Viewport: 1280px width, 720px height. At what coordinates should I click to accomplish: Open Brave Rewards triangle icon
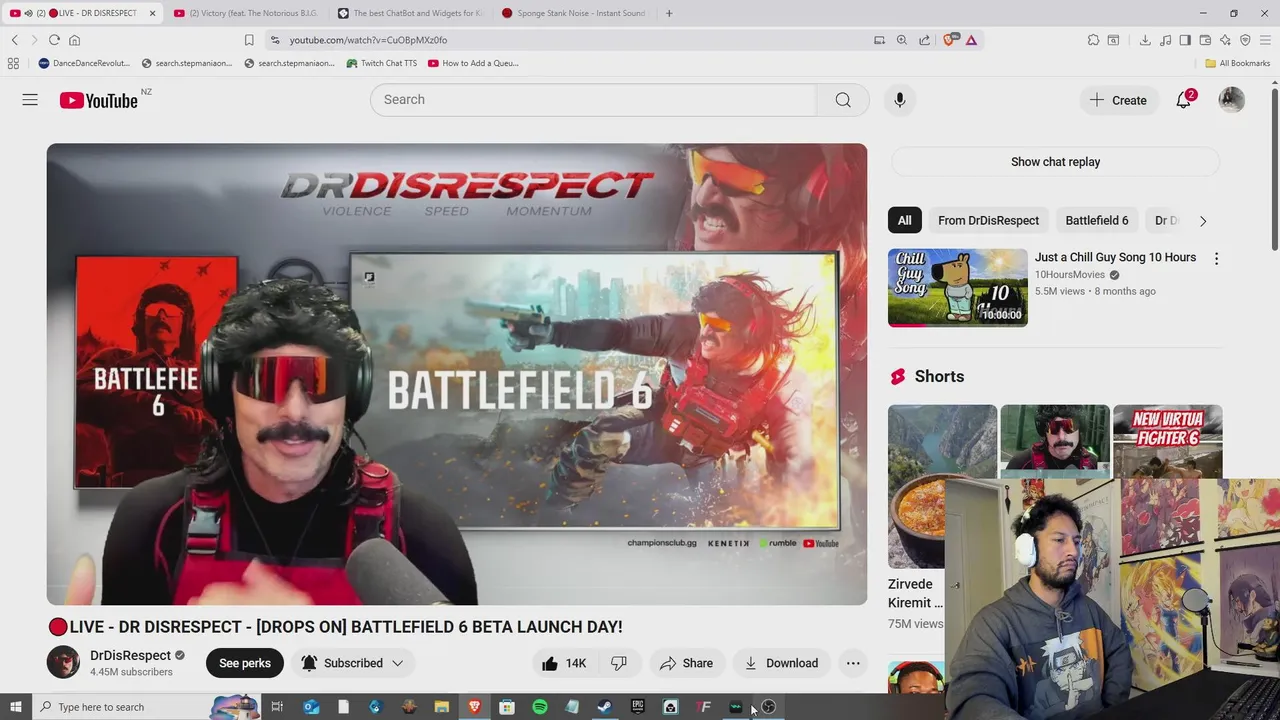[x=971, y=40]
